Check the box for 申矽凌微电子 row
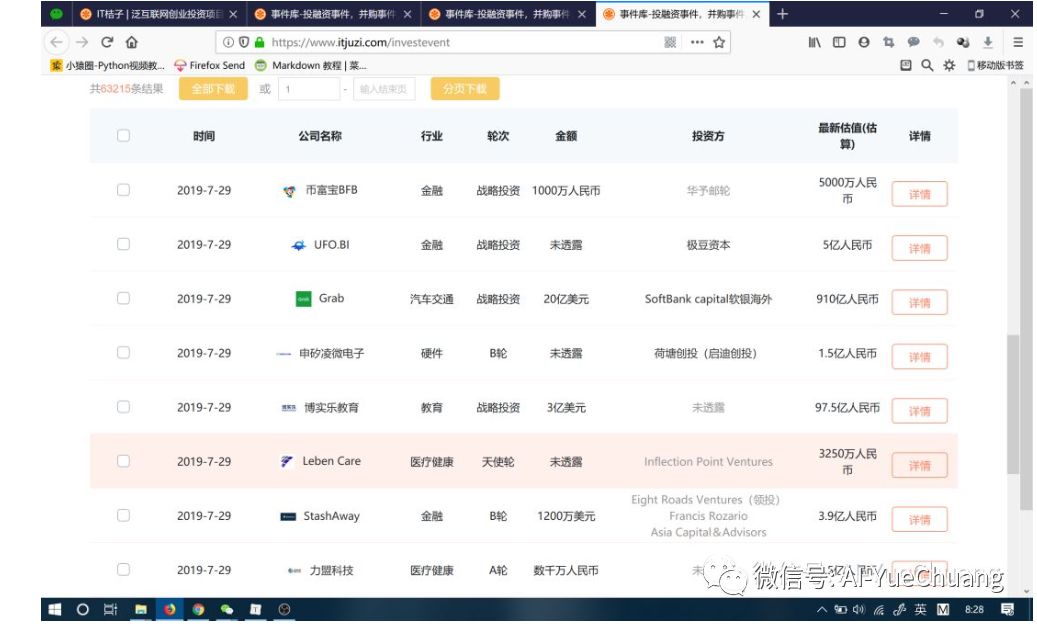The height and width of the screenshot is (626, 1037). tap(123, 352)
